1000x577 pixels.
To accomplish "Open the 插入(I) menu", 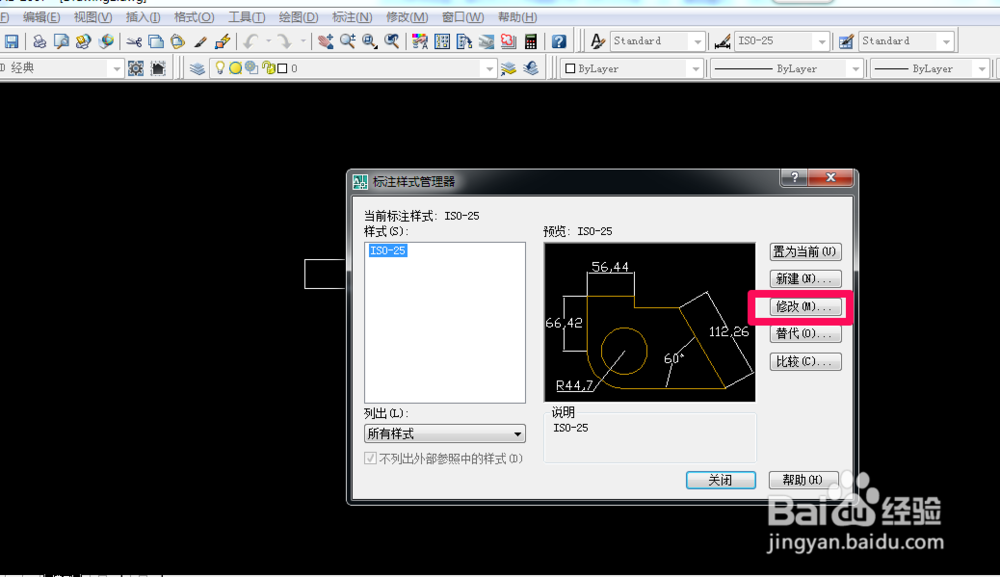I will point(143,17).
